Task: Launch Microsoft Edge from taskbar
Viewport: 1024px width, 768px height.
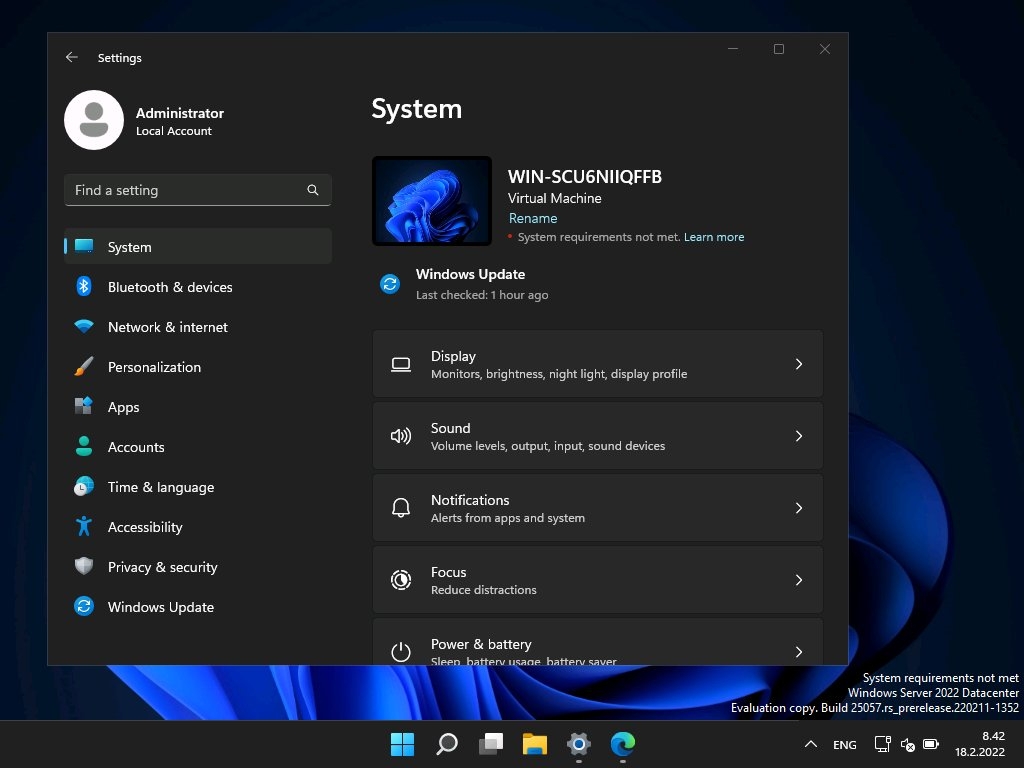Action: coord(622,744)
